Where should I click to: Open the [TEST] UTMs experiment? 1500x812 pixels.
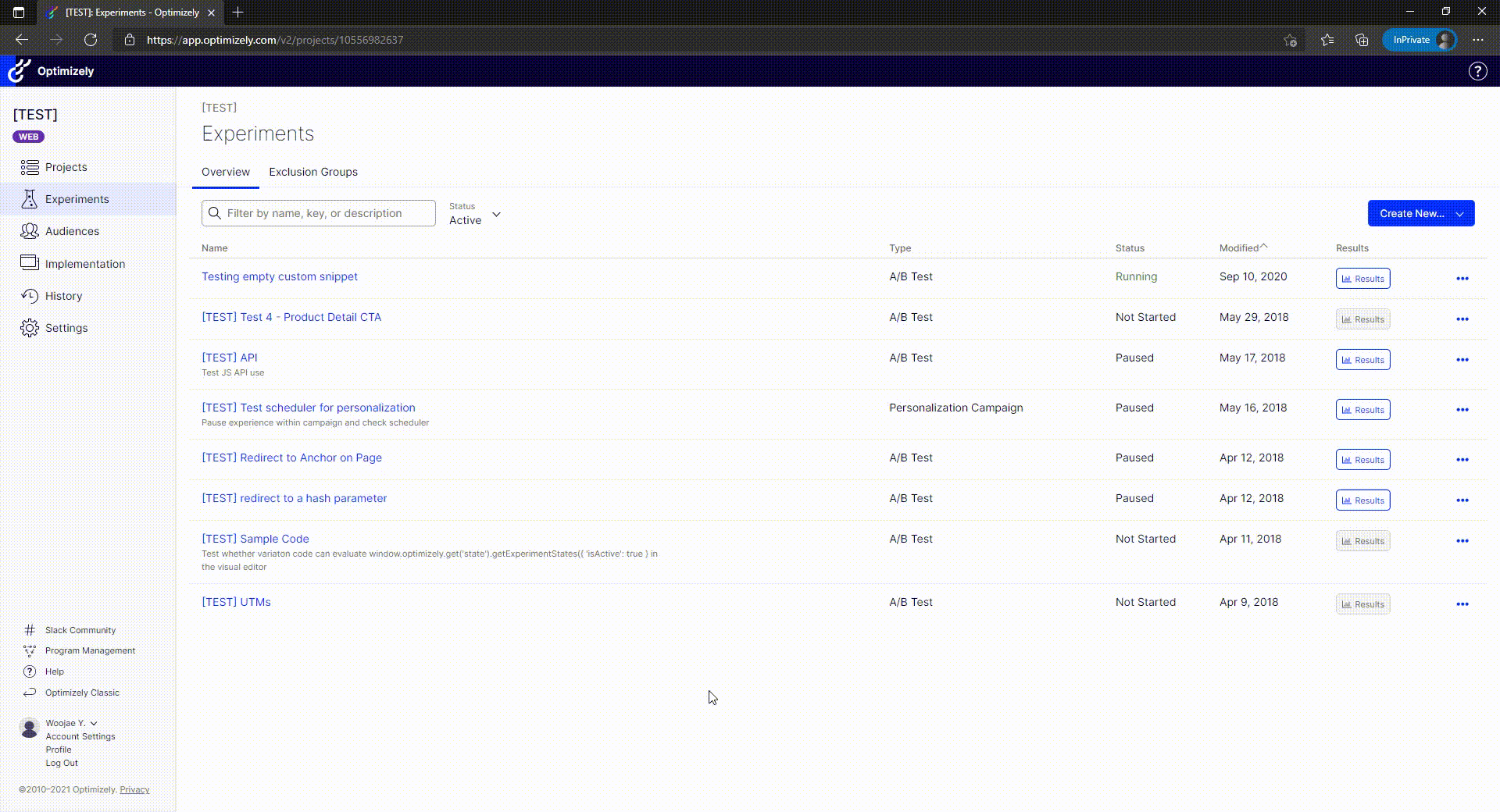pos(236,602)
